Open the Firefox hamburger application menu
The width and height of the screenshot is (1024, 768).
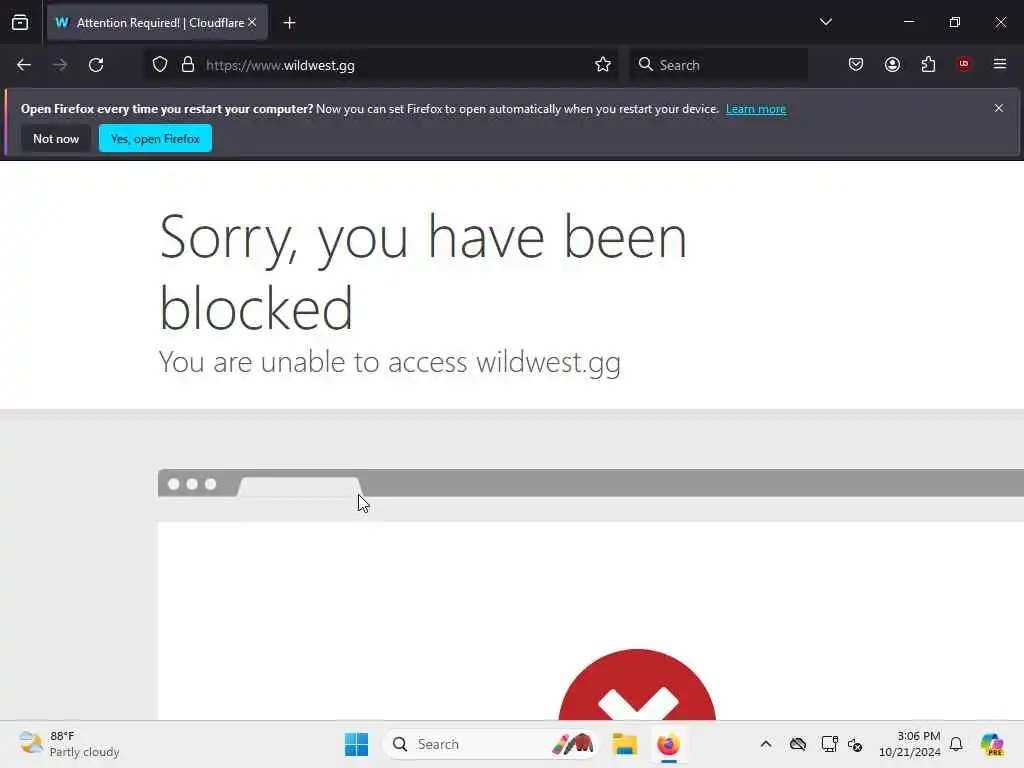point(999,64)
